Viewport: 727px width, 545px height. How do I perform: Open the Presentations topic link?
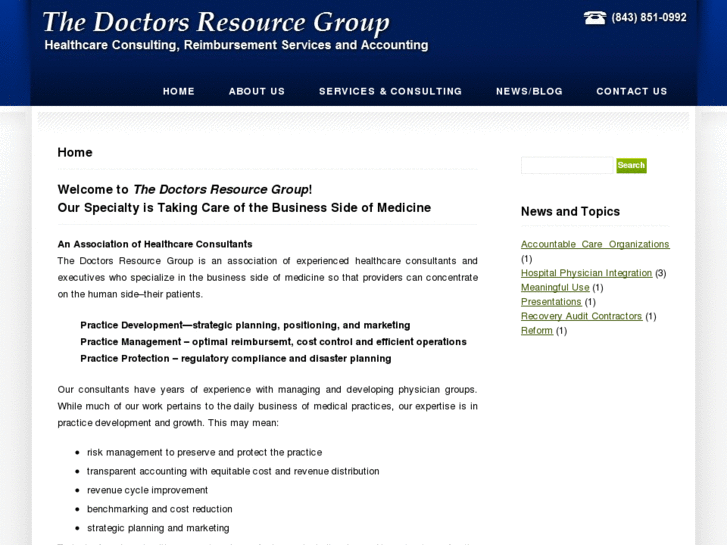(x=551, y=301)
